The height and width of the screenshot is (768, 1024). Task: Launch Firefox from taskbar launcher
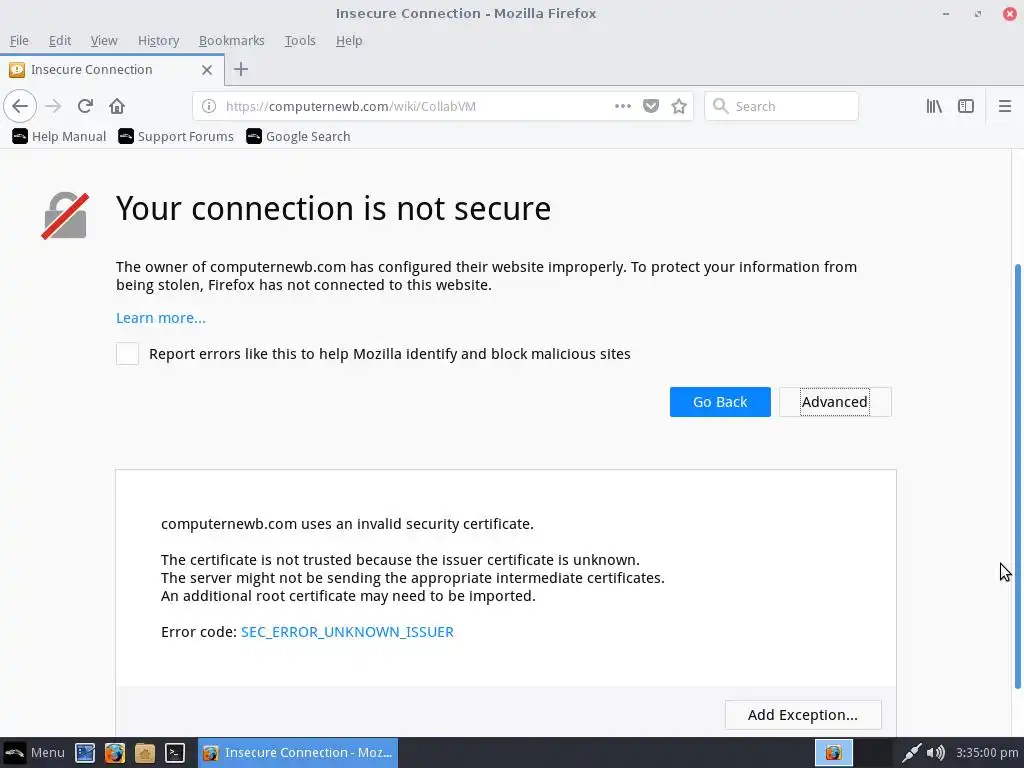coord(115,752)
